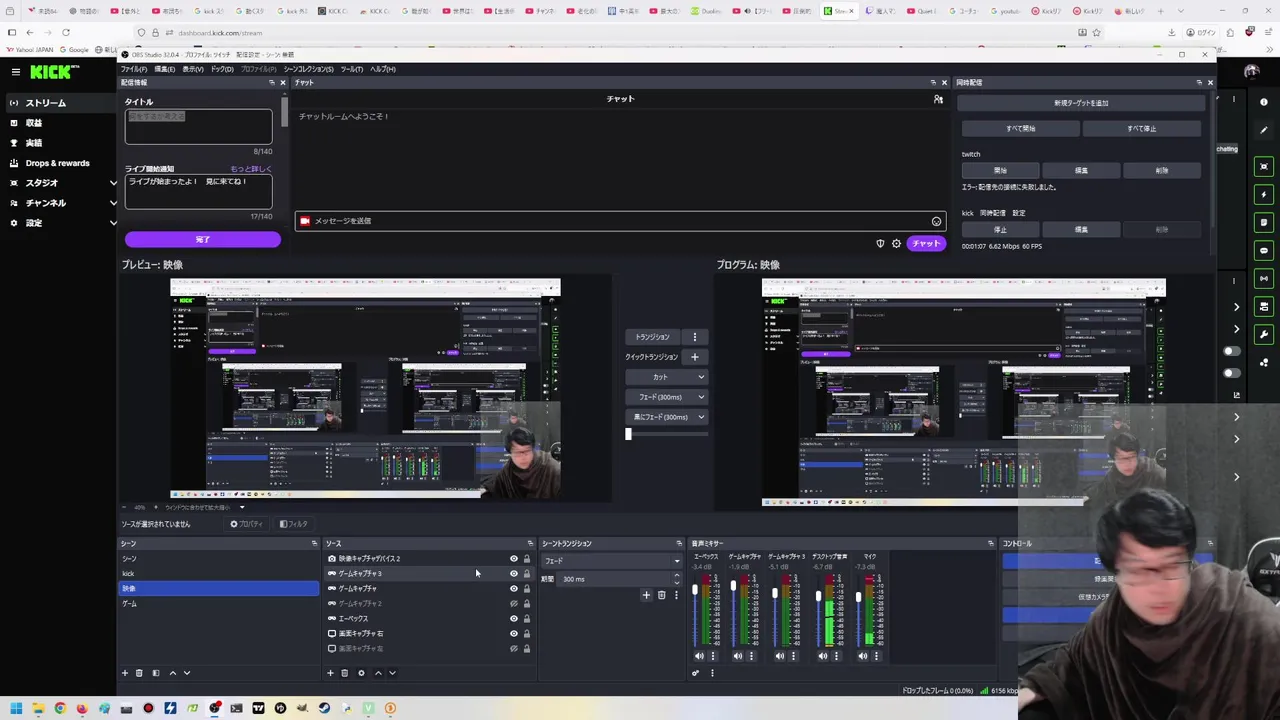The width and height of the screenshot is (1280, 720).
Task: Open マイク audio channel options menu
Action: pyautogui.click(x=877, y=656)
